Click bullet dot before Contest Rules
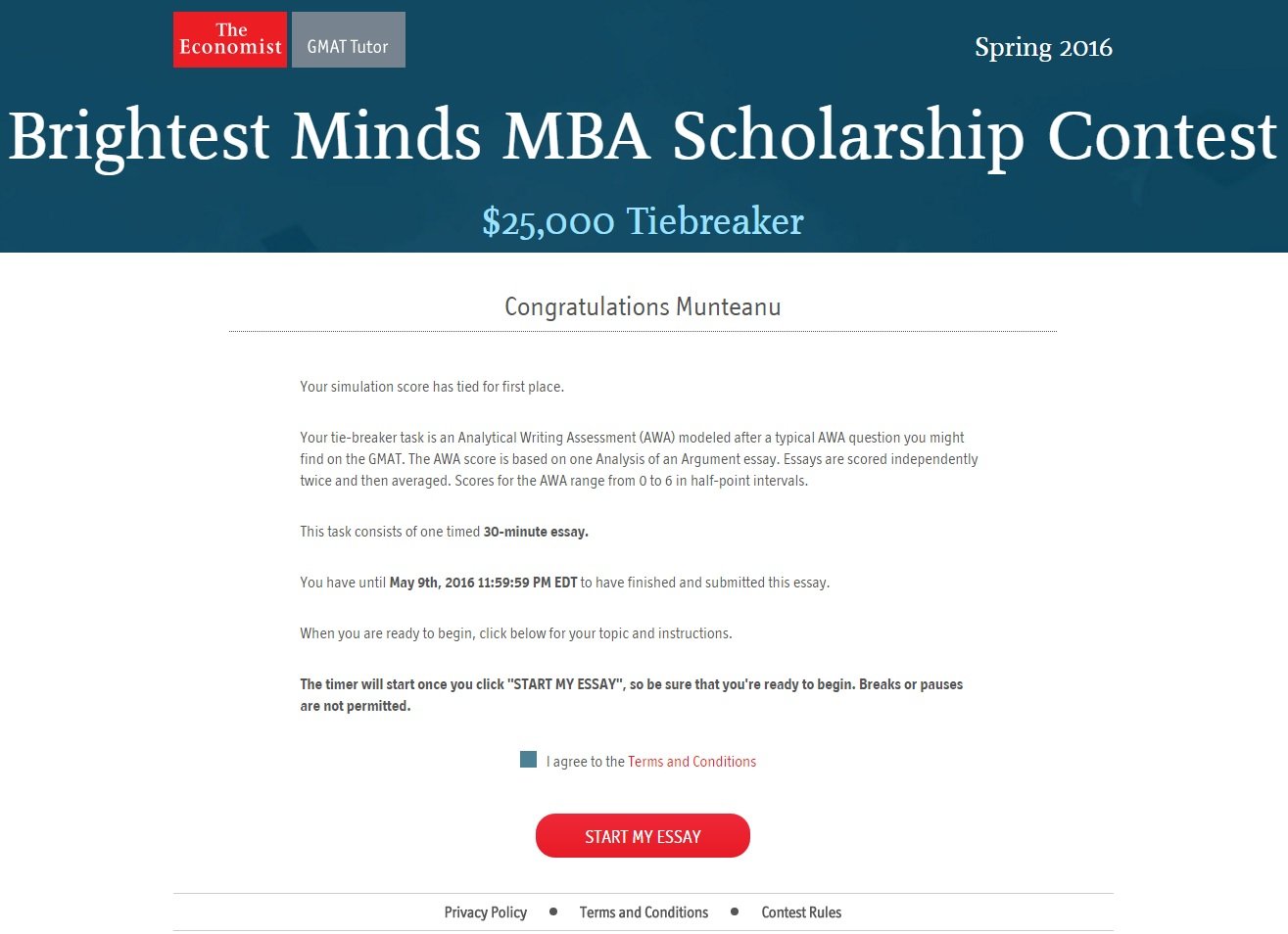The height and width of the screenshot is (934, 1288). pyautogui.click(x=735, y=911)
